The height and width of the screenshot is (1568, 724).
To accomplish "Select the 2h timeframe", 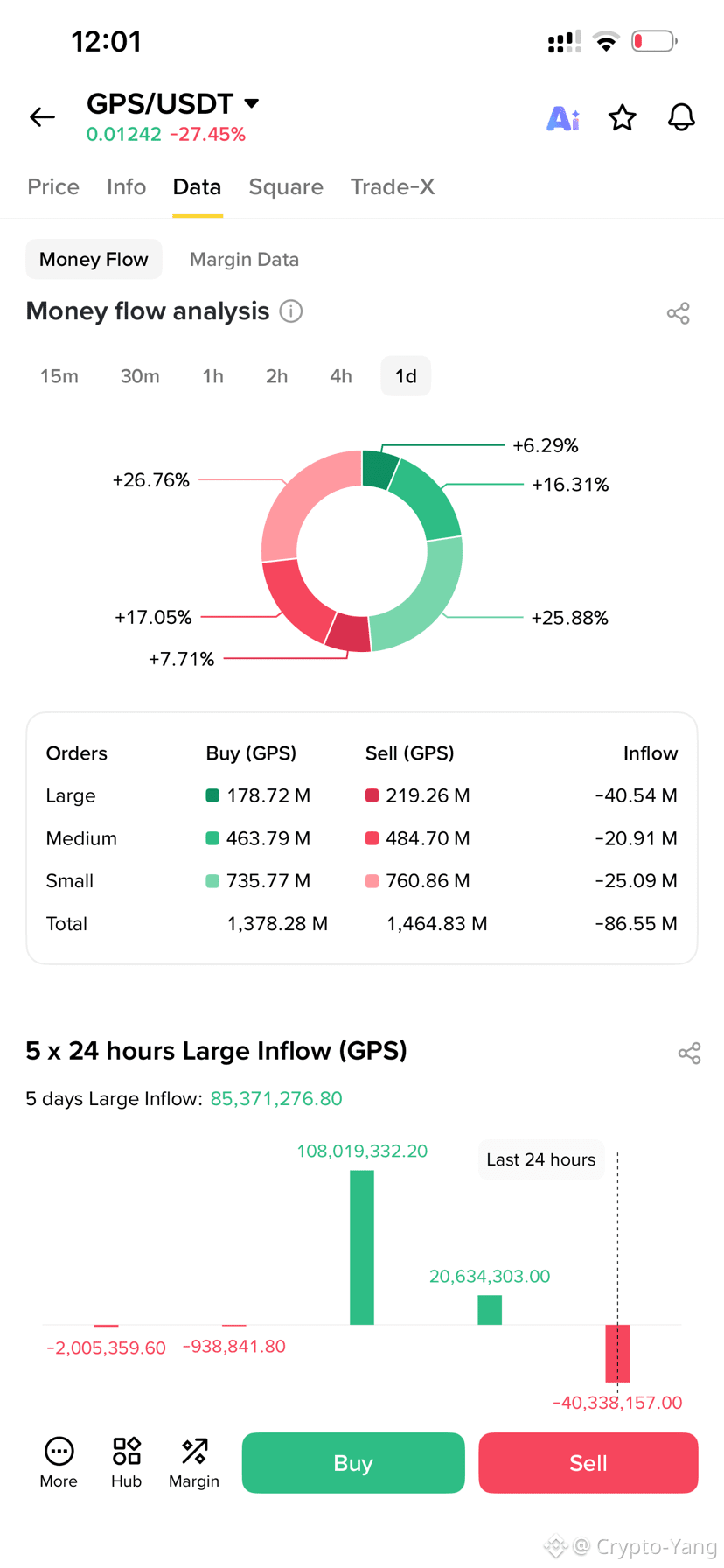I will point(276,376).
